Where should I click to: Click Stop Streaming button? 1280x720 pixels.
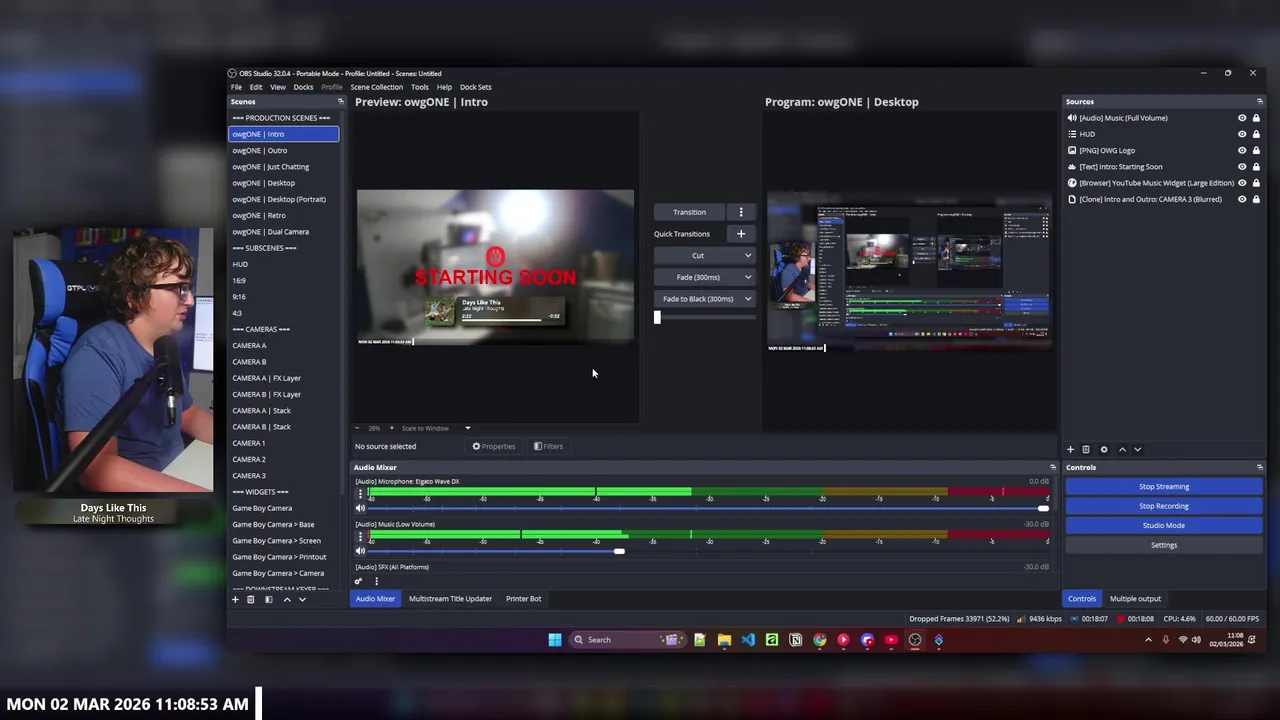click(x=1164, y=487)
